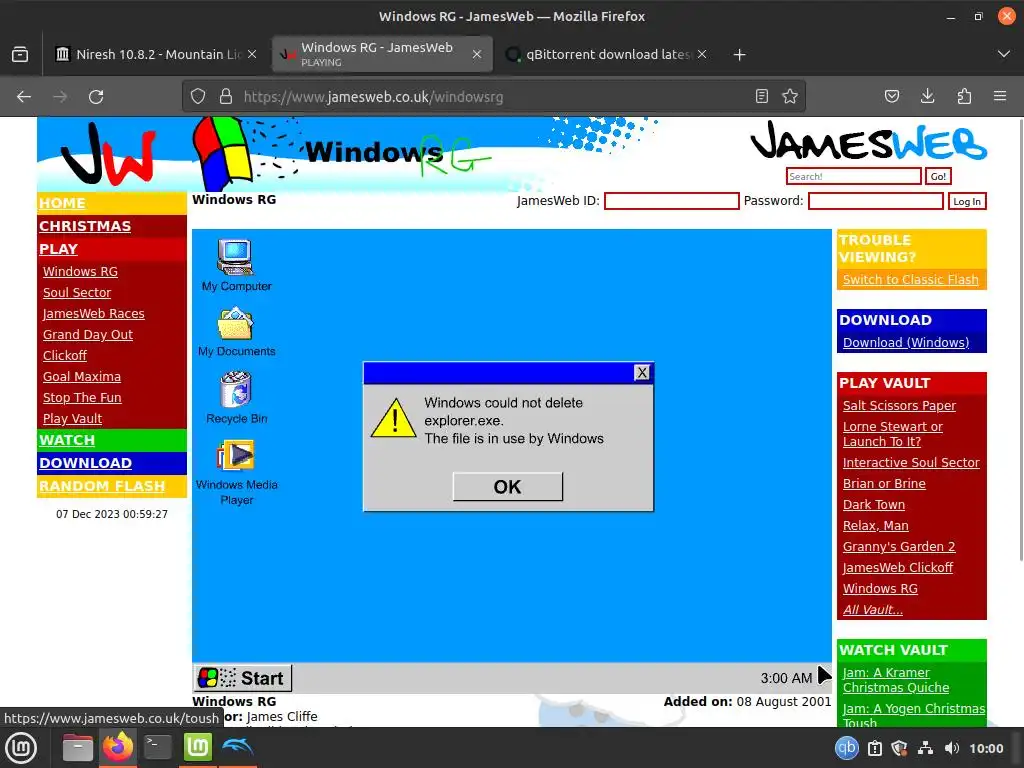Image resolution: width=1024 pixels, height=768 pixels.
Task: Open Dark Town link
Action: [874, 504]
